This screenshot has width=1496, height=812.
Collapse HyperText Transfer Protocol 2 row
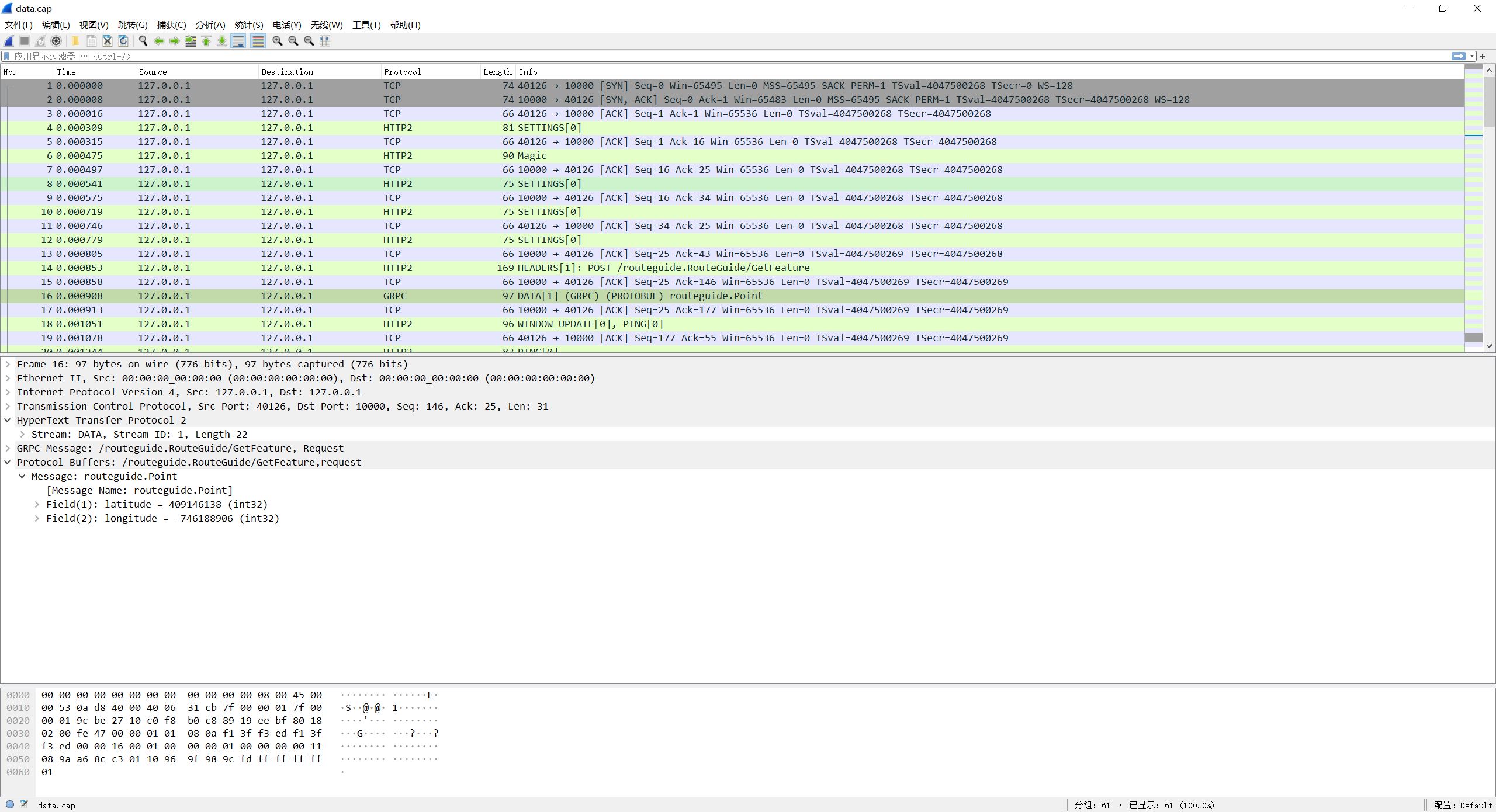8,420
